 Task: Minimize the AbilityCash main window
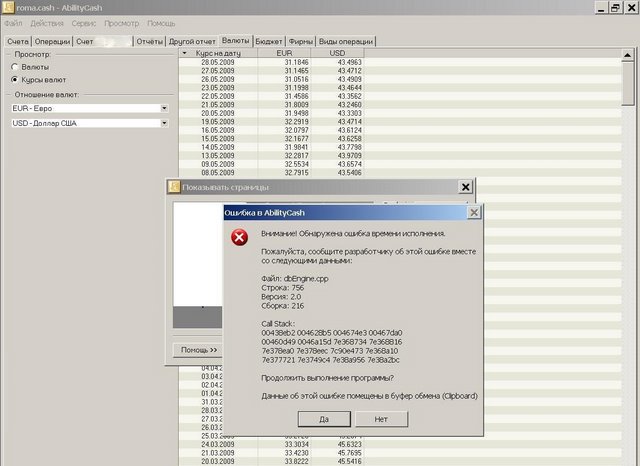pos(598,8)
